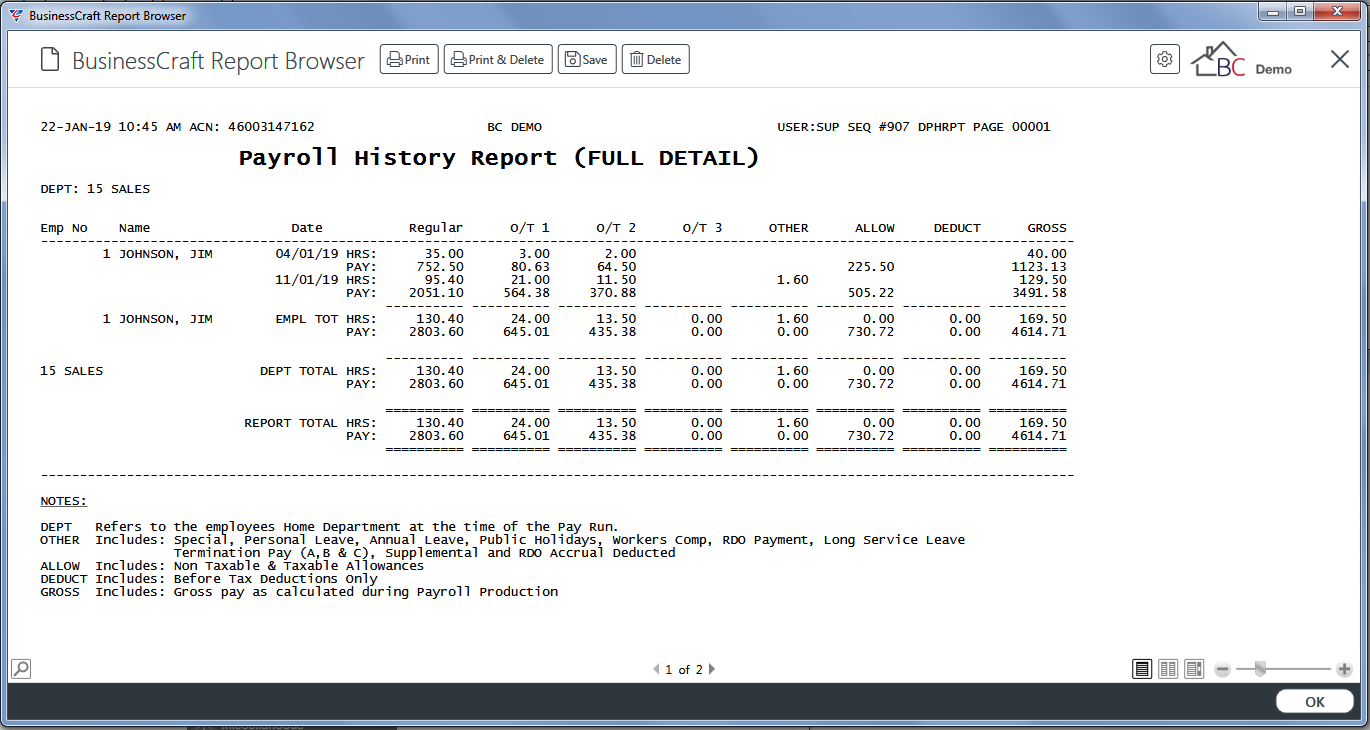Zoom out with the minus button
This screenshot has width=1370, height=730.
coord(1222,669)
